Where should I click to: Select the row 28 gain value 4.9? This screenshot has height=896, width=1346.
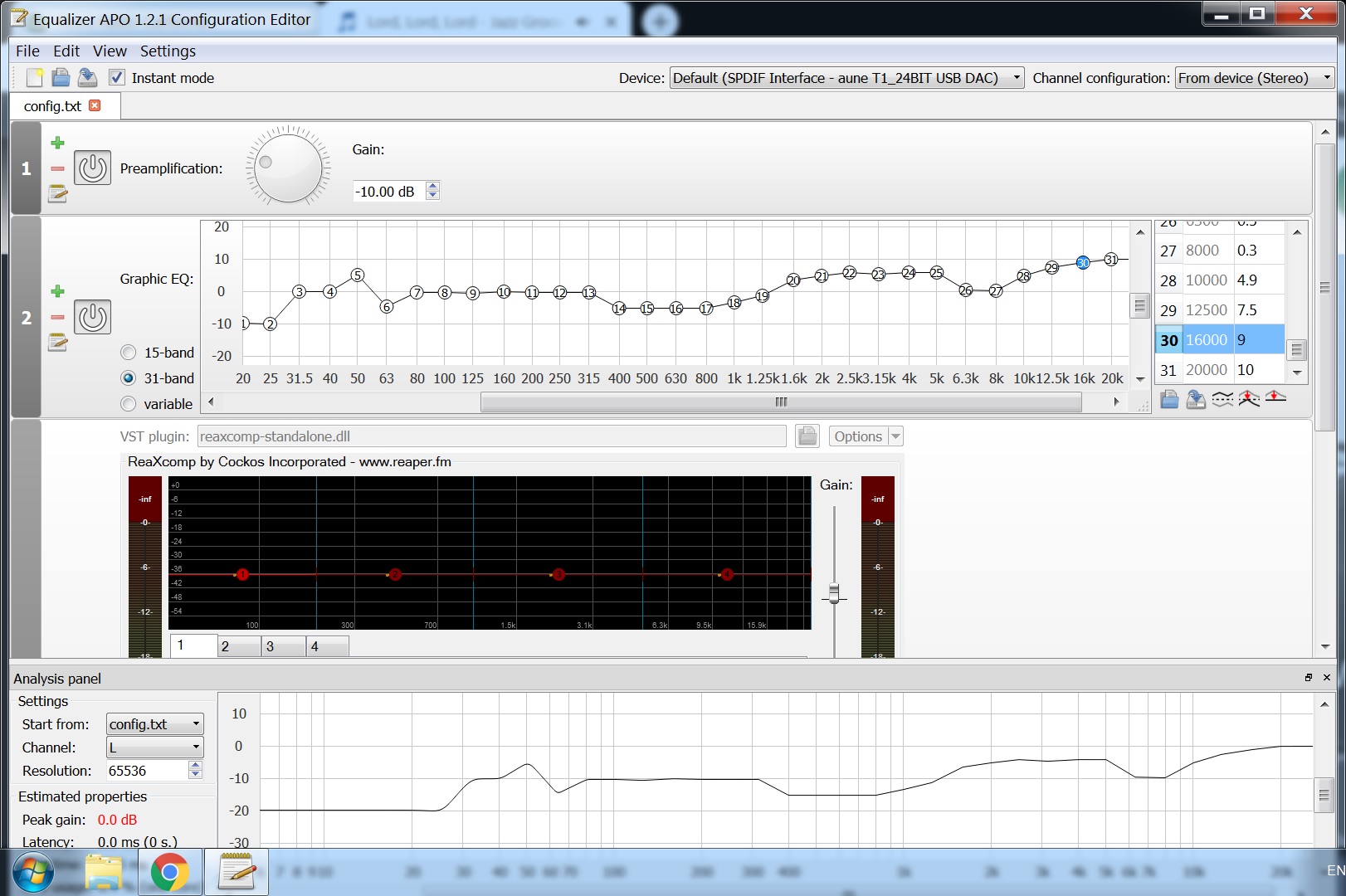coord(1258,280)
